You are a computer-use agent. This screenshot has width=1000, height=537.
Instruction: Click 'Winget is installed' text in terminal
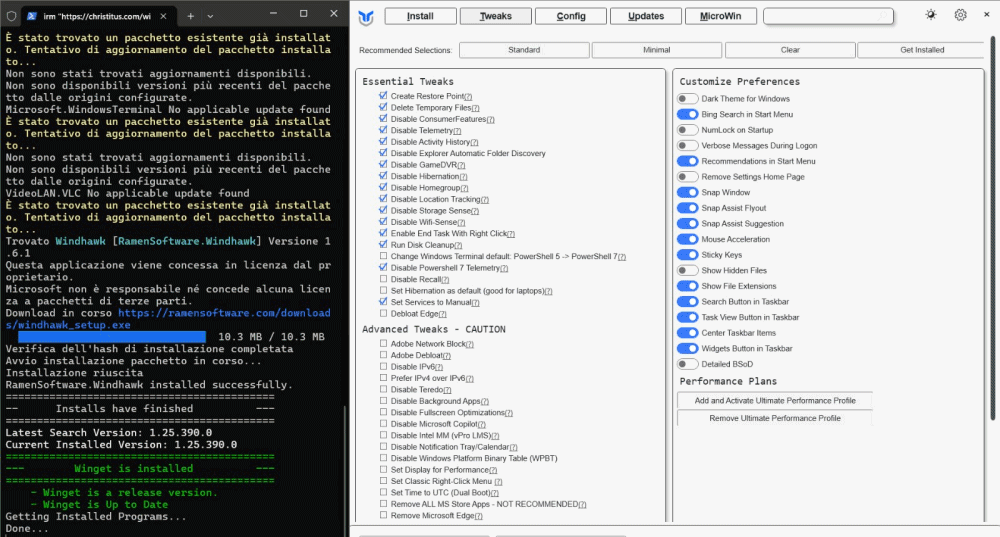133,469
